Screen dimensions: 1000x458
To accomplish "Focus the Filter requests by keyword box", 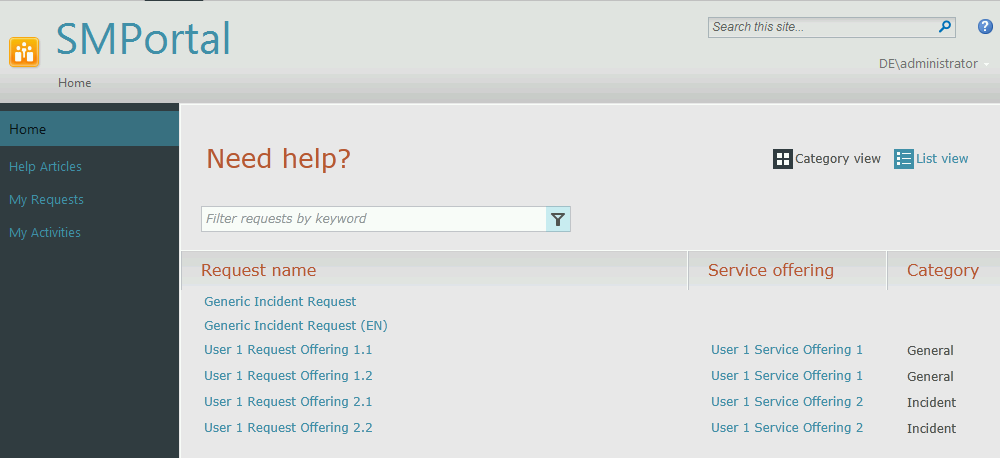I will (373, 219).
